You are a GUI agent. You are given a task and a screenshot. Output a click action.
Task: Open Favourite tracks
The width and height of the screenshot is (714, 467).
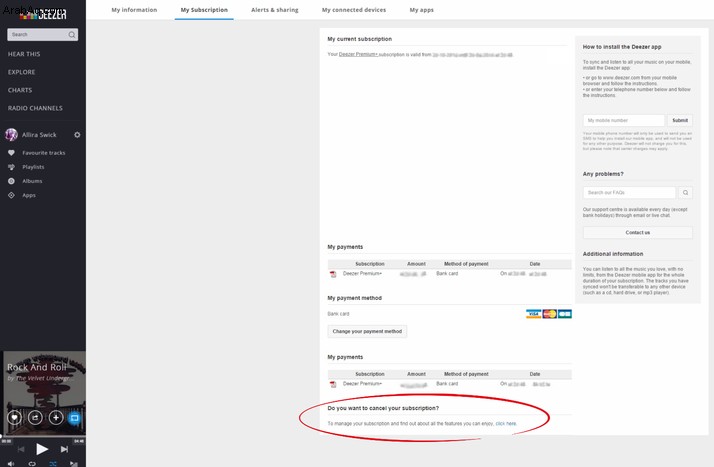point(44,153)
